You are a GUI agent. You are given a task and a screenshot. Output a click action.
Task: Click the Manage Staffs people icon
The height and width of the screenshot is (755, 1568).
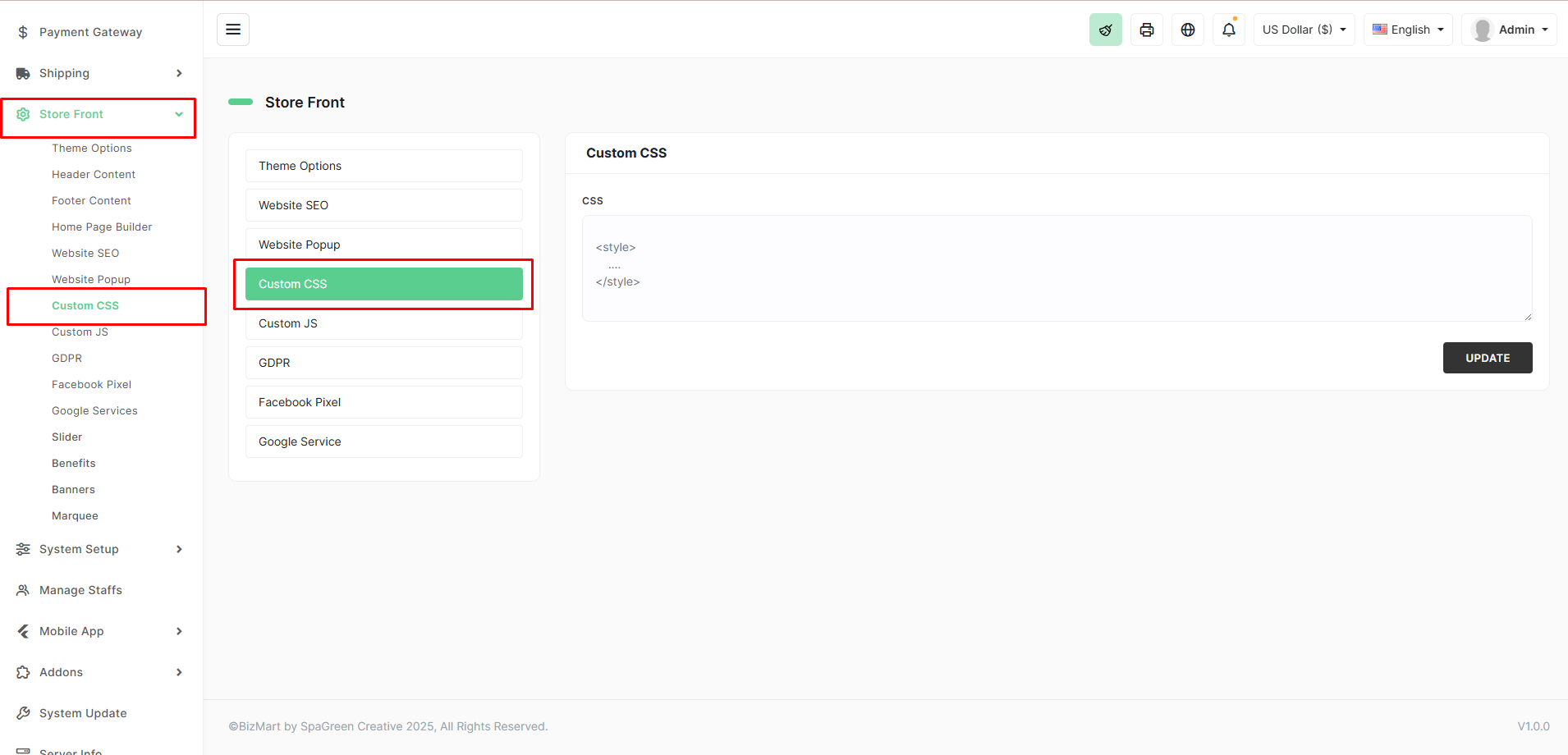click(x=22, y=589)
